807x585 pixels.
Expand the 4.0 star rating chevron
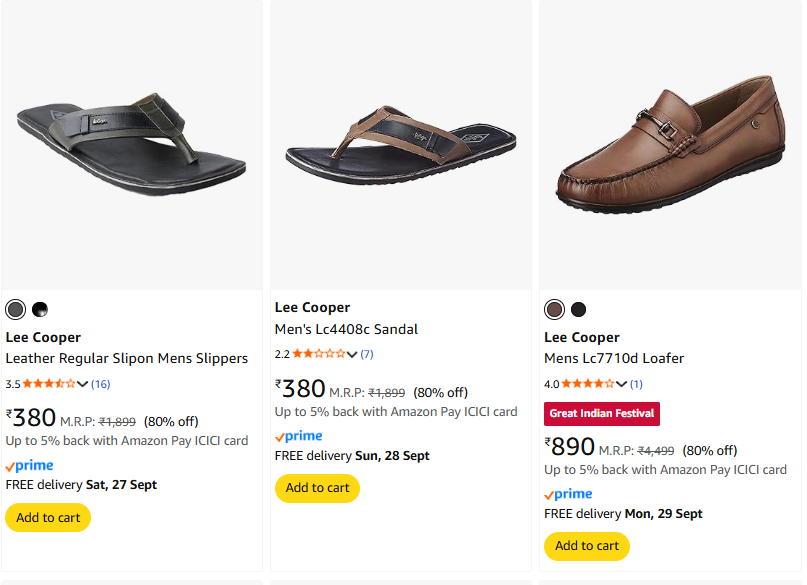(621, 384)
